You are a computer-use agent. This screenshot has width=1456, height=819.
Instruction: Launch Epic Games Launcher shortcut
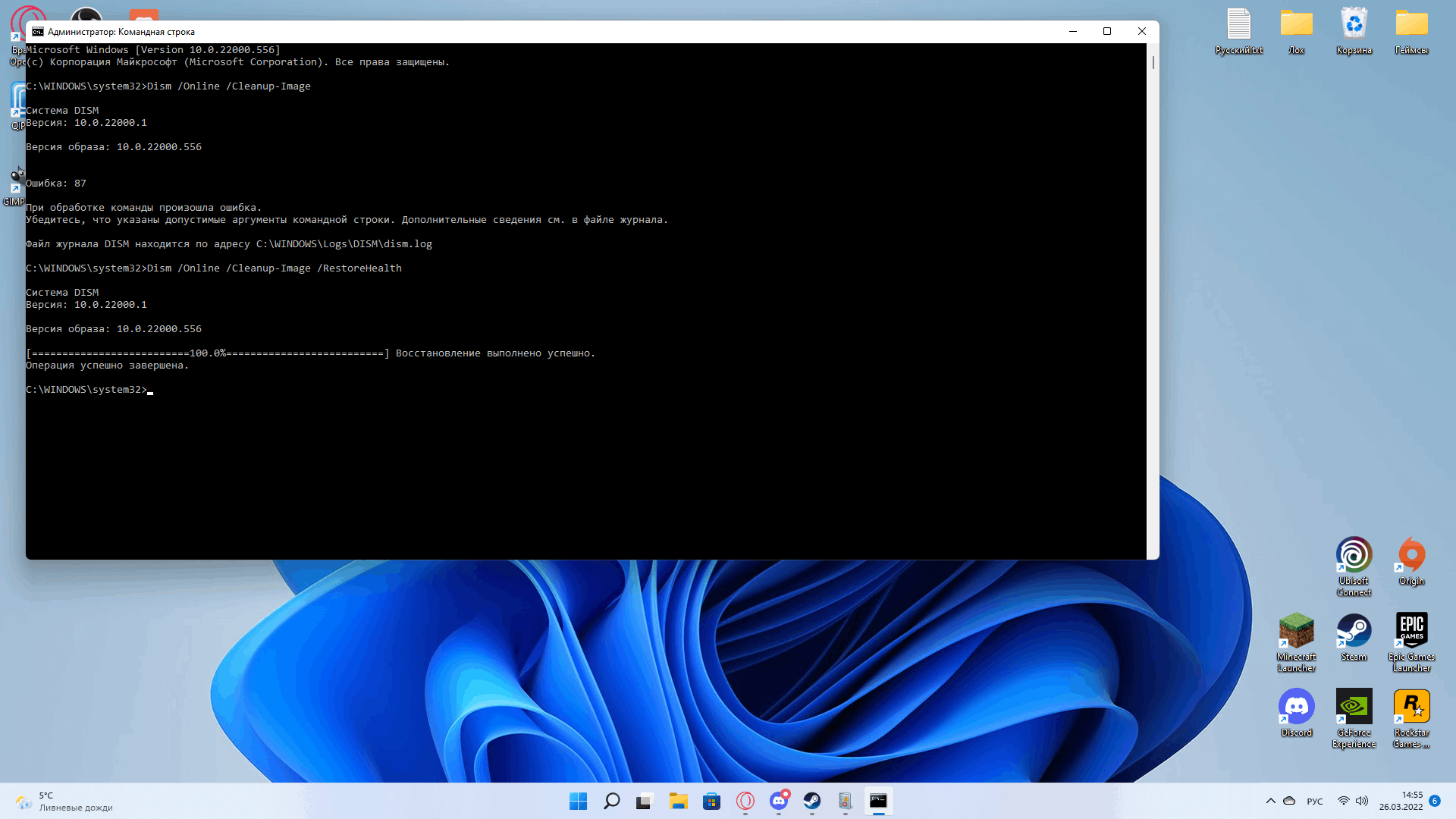pyautogui.click(x=1411, y=642)
